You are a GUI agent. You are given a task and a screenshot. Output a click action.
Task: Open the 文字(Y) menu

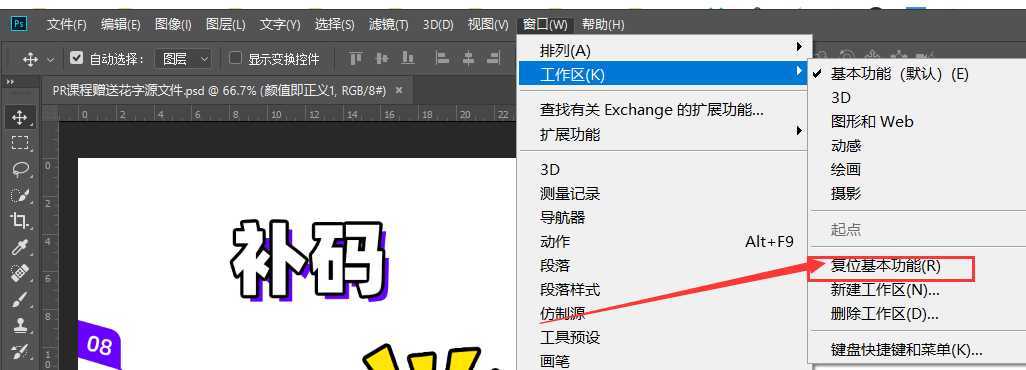[x=279, y=25]
